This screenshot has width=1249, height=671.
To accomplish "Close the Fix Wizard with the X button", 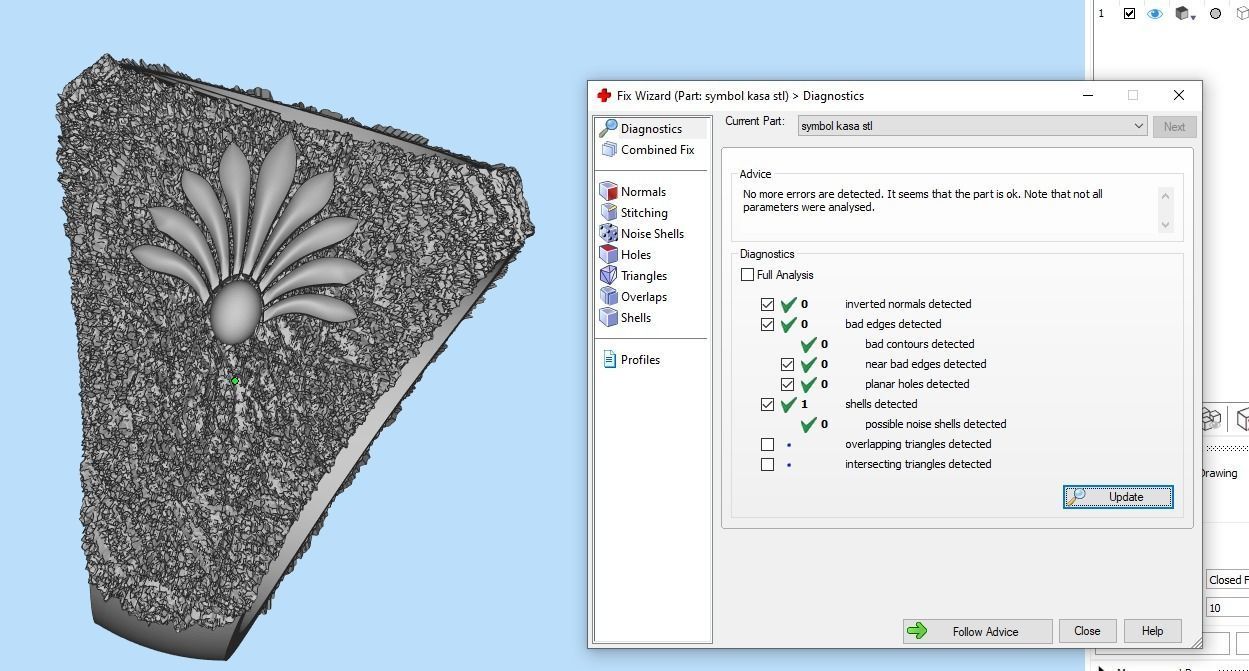I will 1178,96.
